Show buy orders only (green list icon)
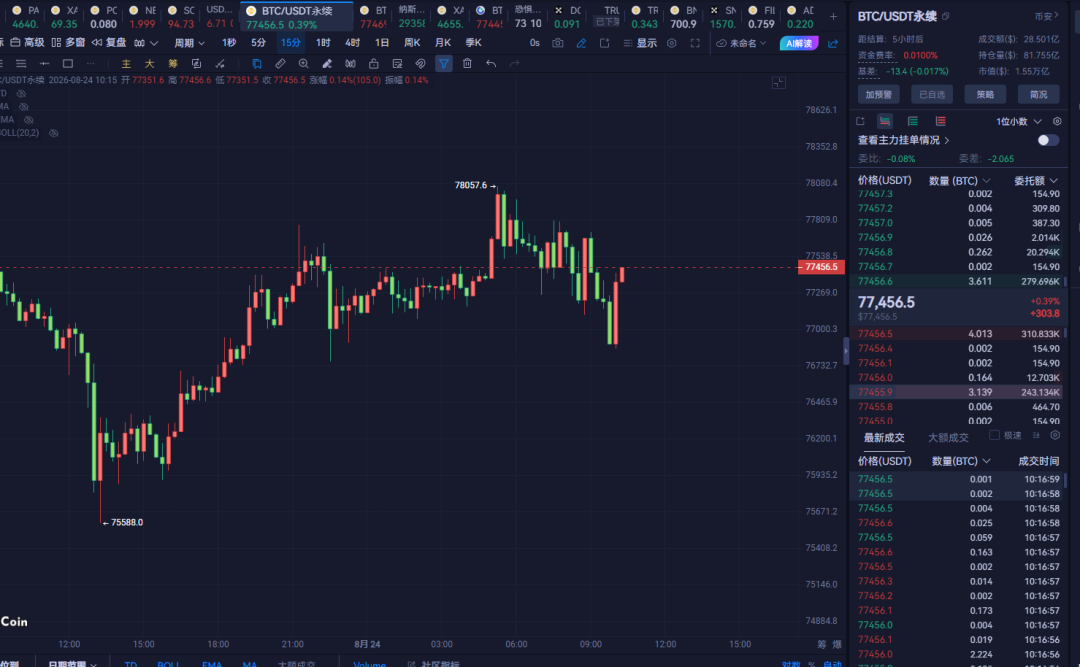This screenshot has width=1080, height=667. 913,121
